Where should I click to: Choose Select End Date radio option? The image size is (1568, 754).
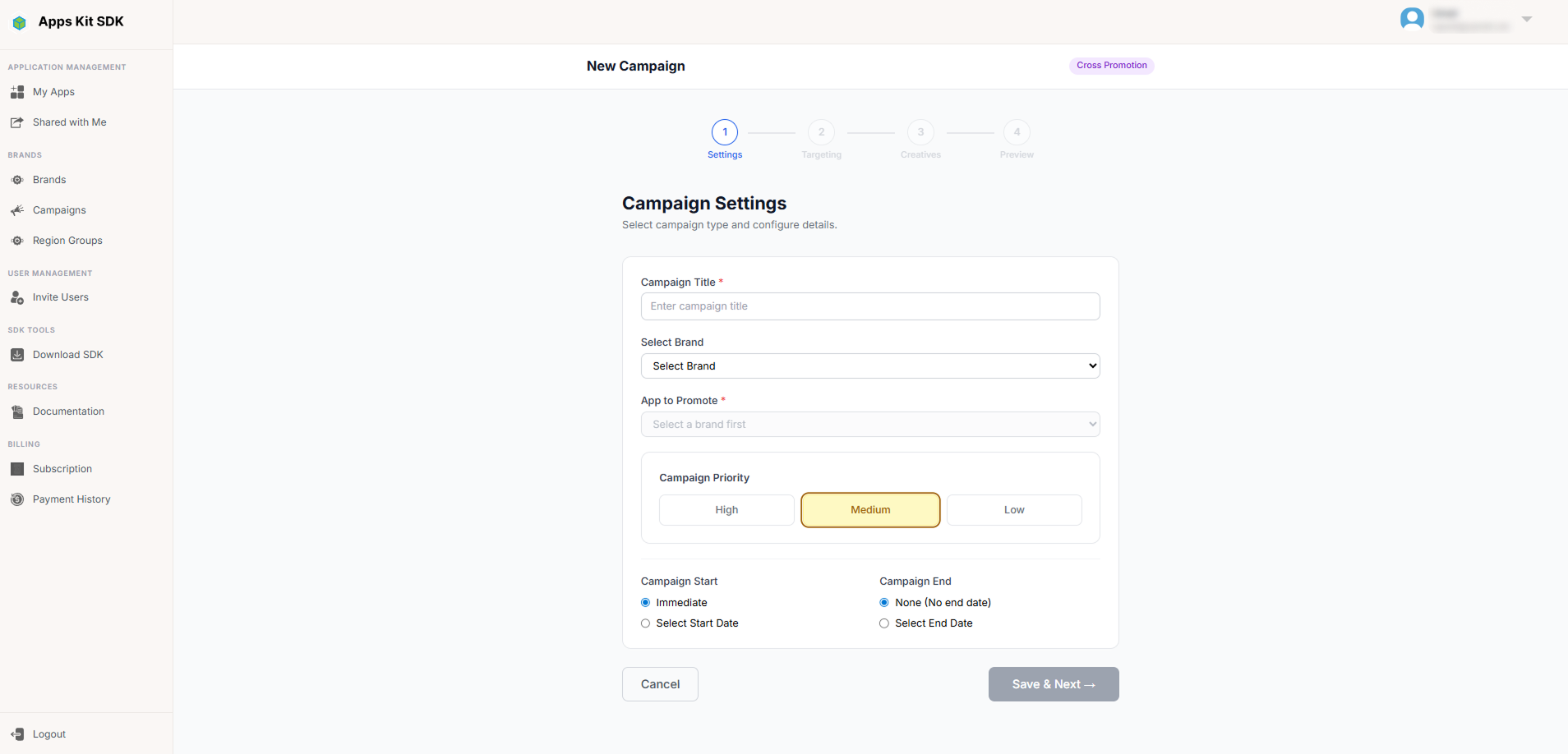pyautogui.click(x=884, y=623)
